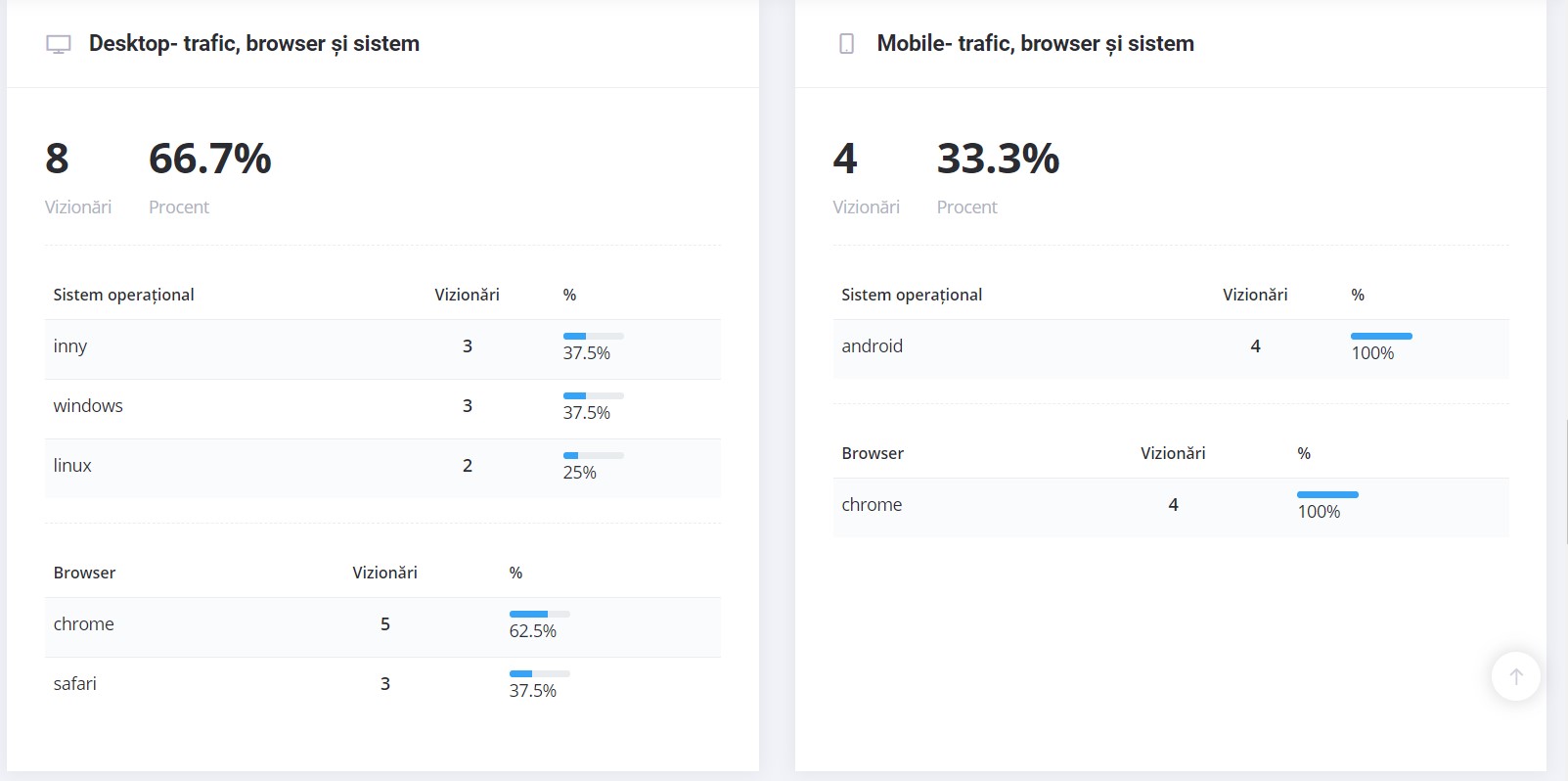Click the Desktop panel title text
This screenshot has width=1568, height=781.
coord(254,44)
